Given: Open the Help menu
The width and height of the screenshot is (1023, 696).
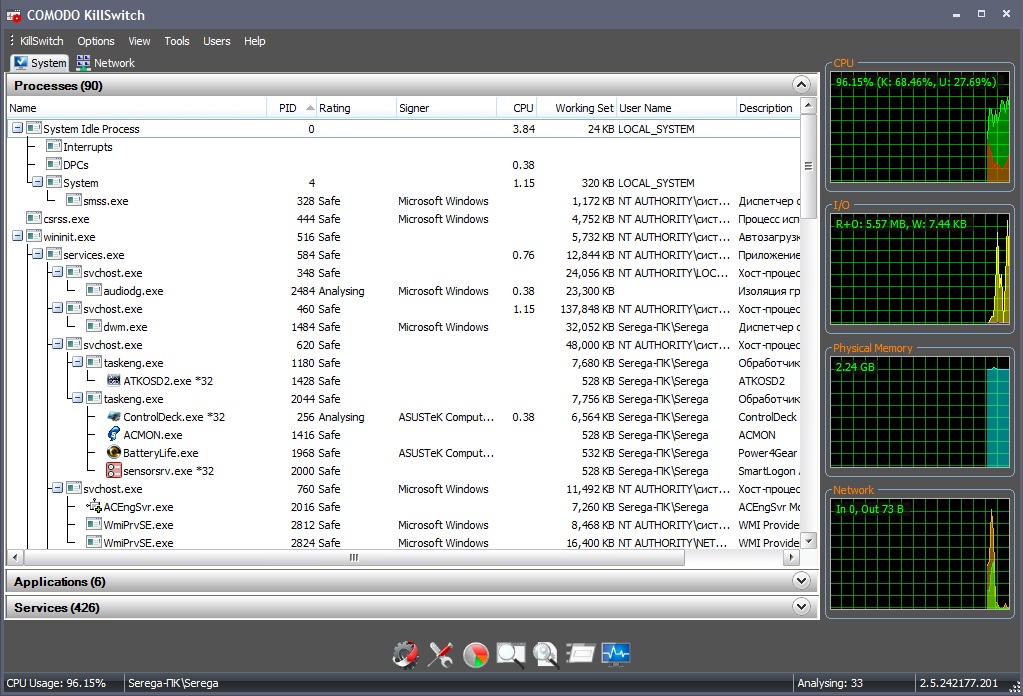Looking at the screenshot, I should point(254,41).
